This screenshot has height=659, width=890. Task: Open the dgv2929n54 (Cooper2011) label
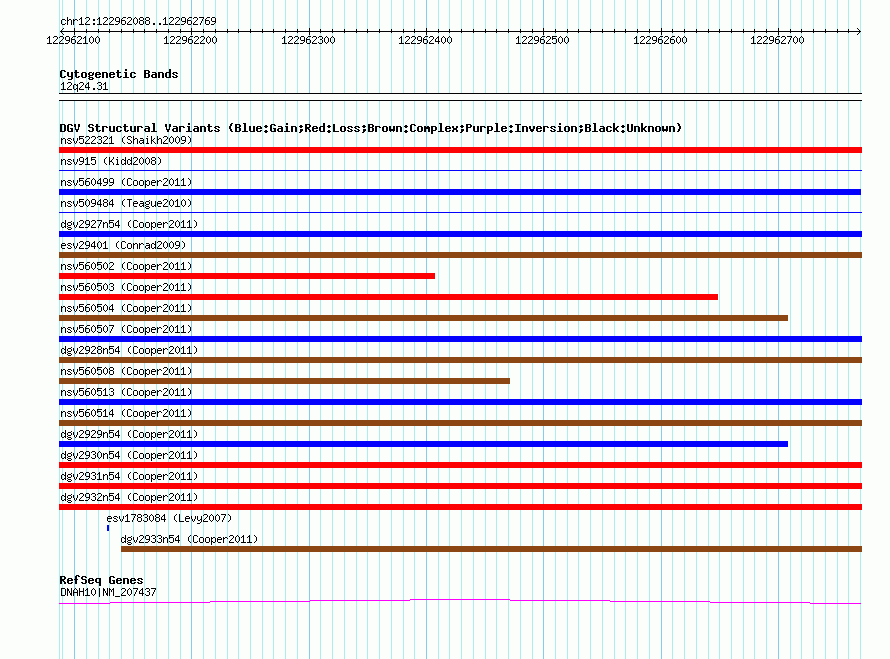pos(129,434)
